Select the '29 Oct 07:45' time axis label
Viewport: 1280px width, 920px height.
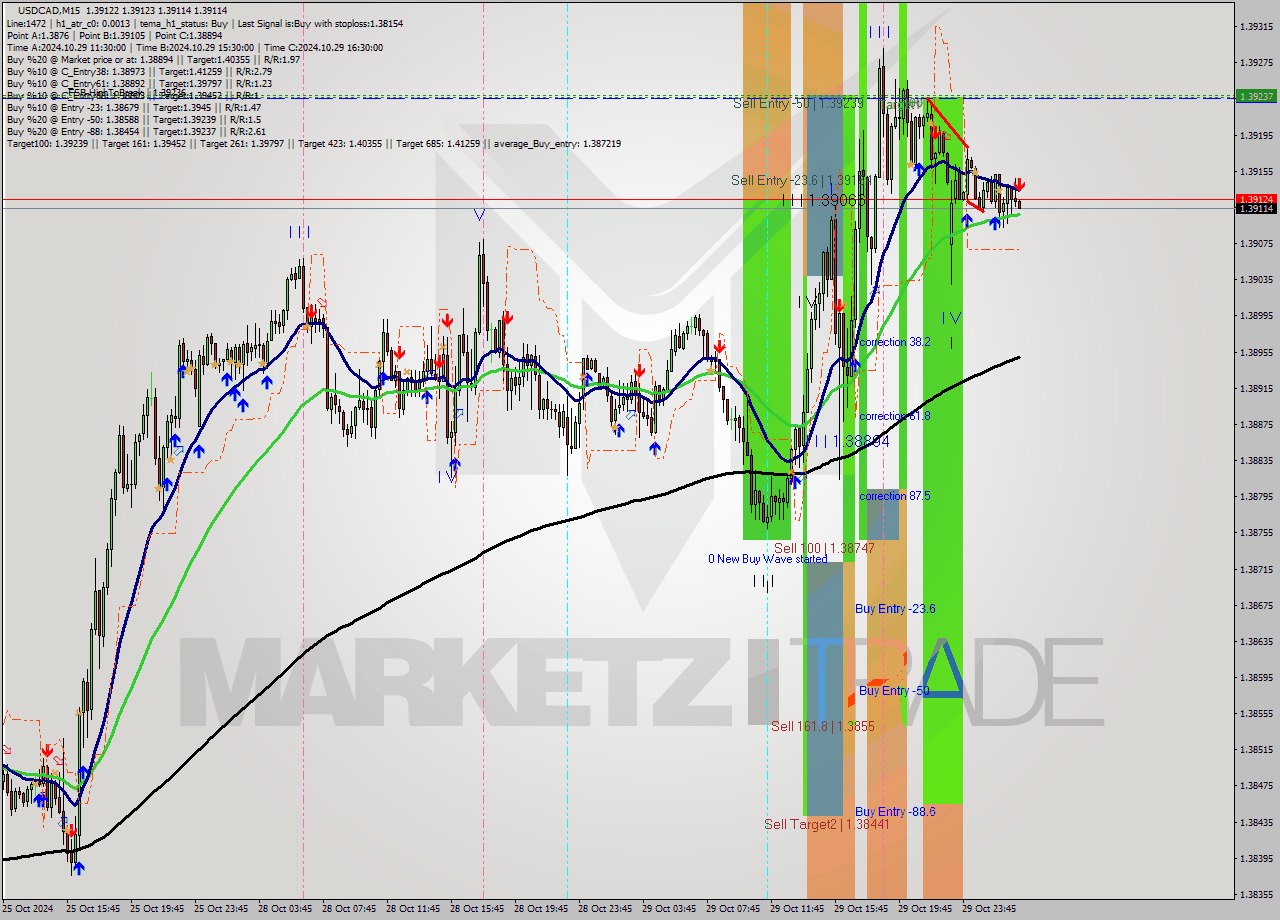click(x=734, y=909)
